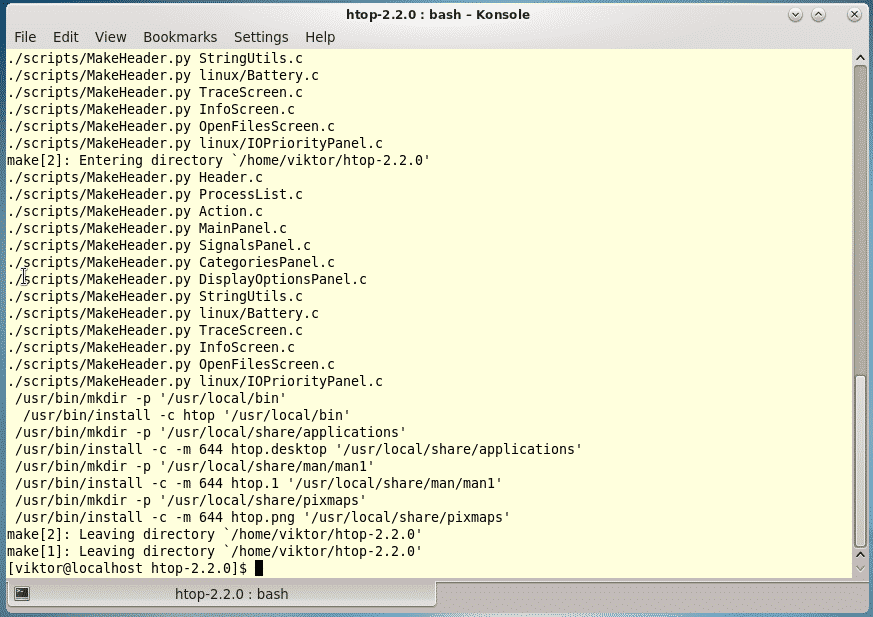The image size is (873, 617).
Task: Click the Header.c MakeHeader line
Action: 135,177
